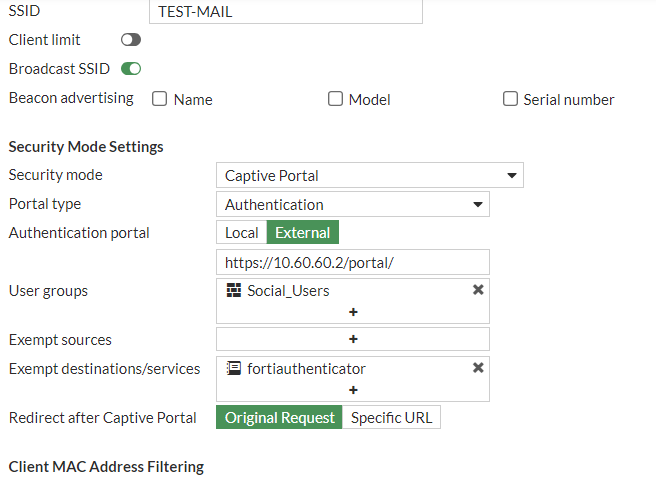Open the Portal type dropdown

click(352, 204)
